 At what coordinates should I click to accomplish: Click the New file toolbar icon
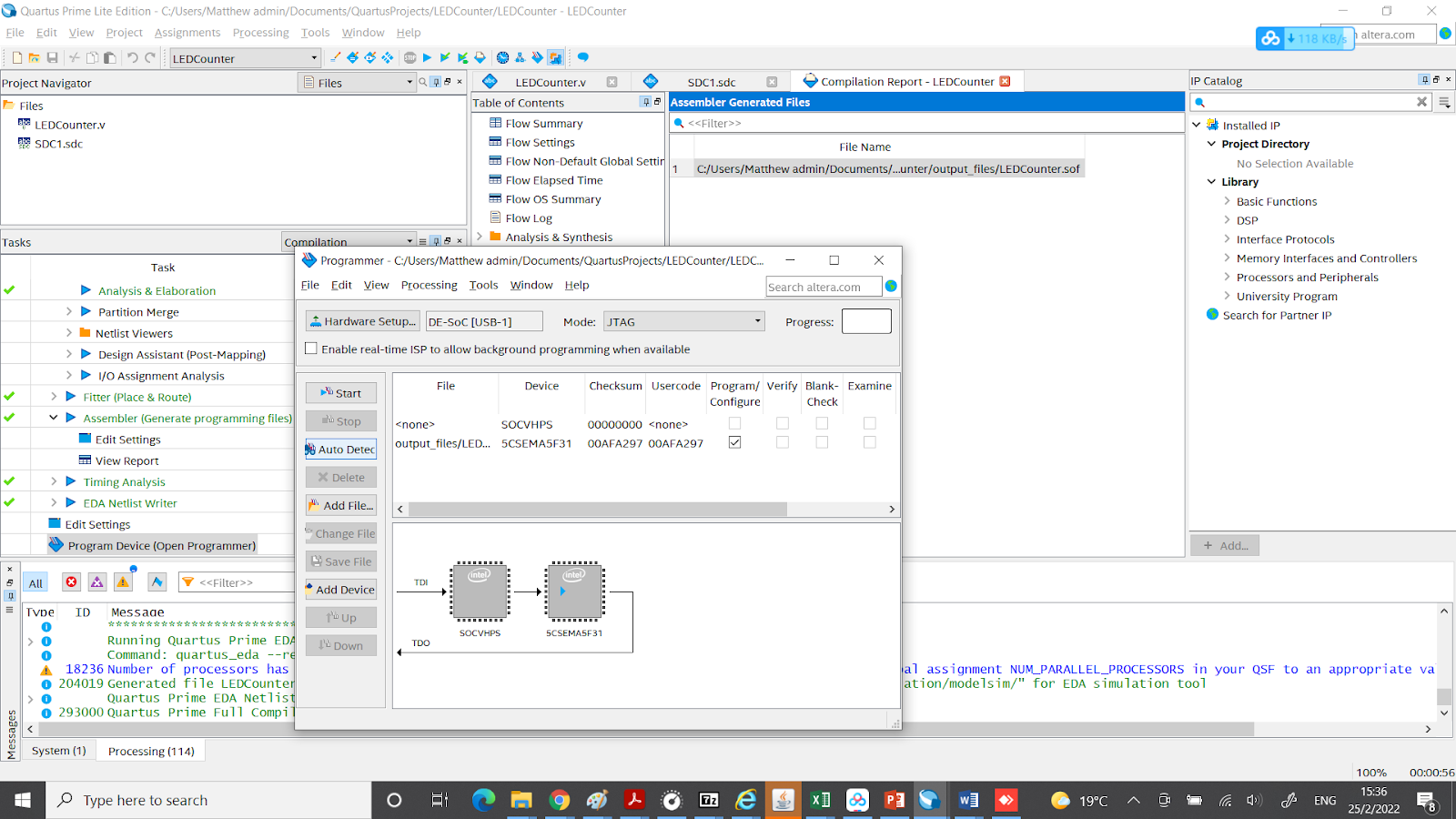(x=16, y=57)
